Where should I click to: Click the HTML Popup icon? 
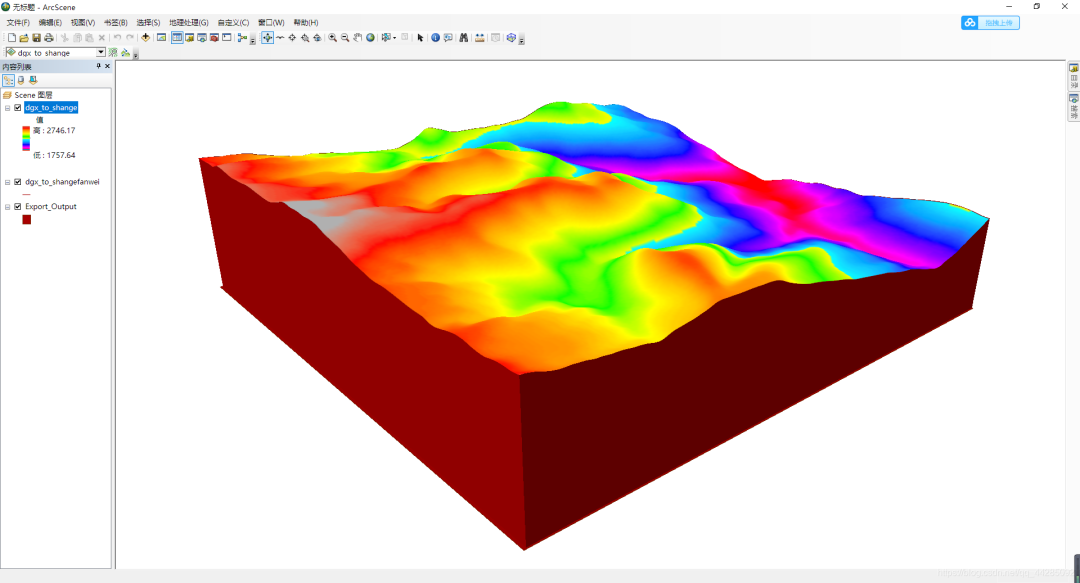coord(448,38)
